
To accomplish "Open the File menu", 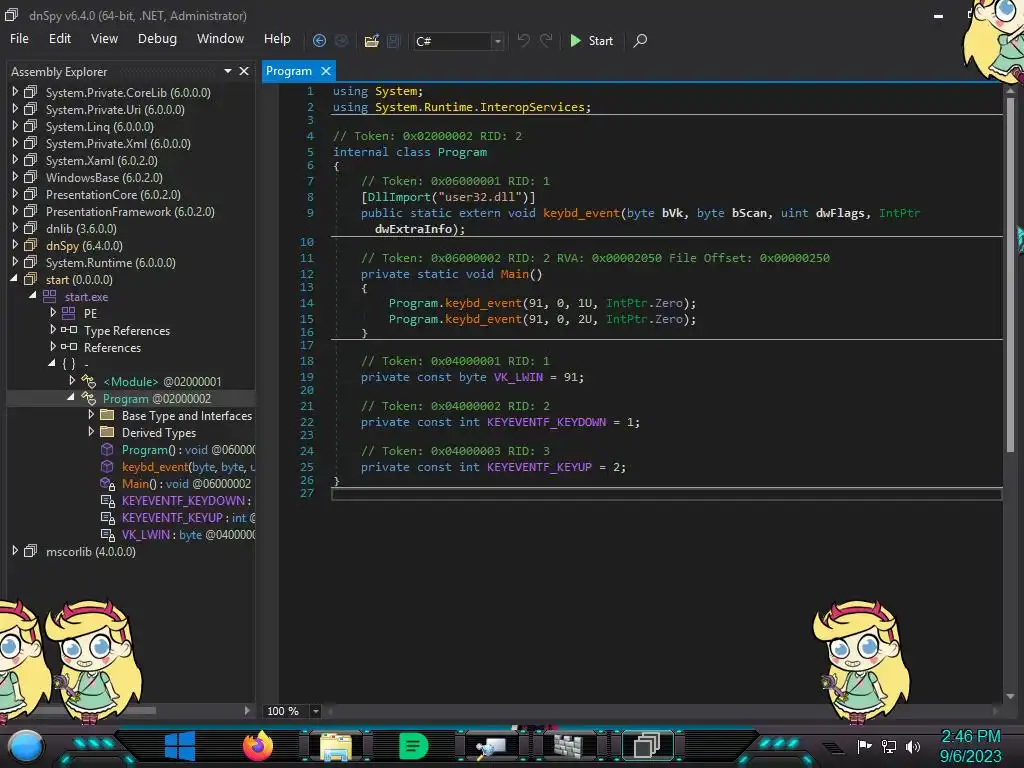I will (20, 39).
